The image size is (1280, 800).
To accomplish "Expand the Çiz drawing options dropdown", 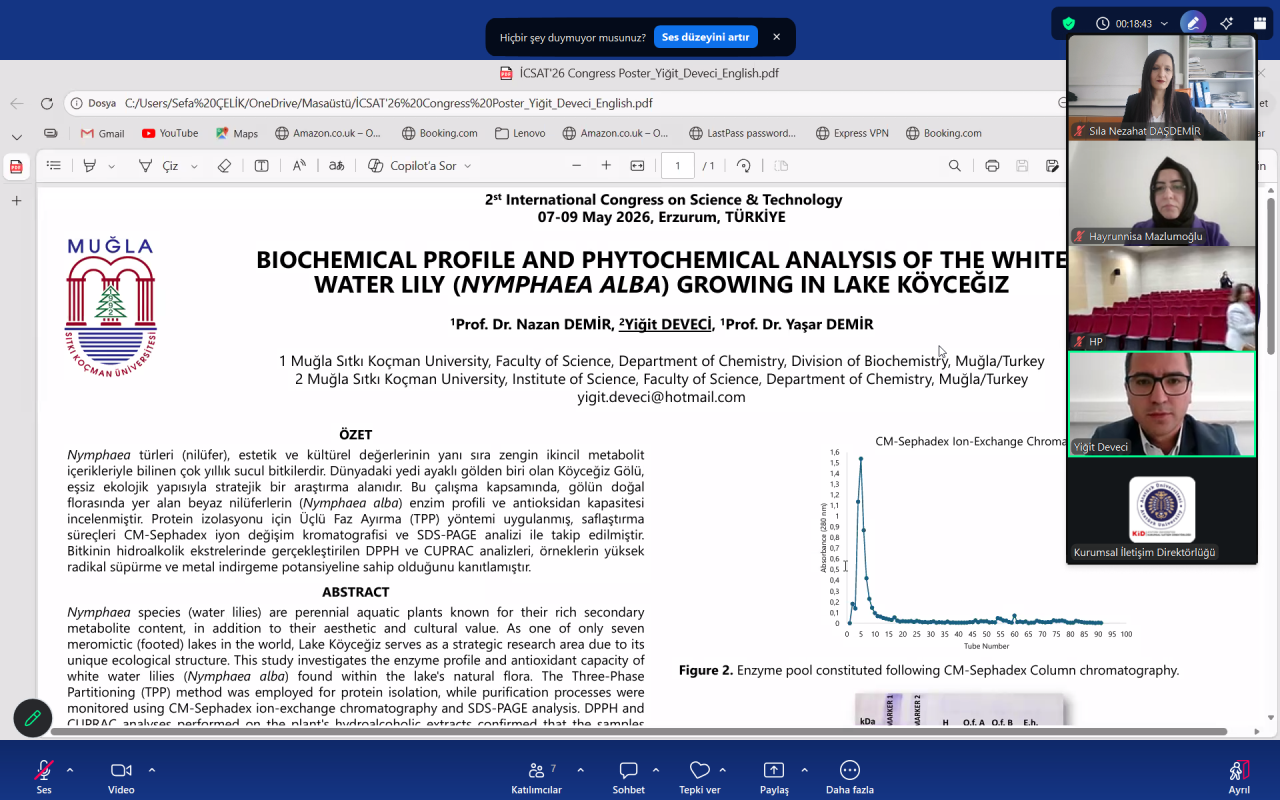I will tap(194, 166).
